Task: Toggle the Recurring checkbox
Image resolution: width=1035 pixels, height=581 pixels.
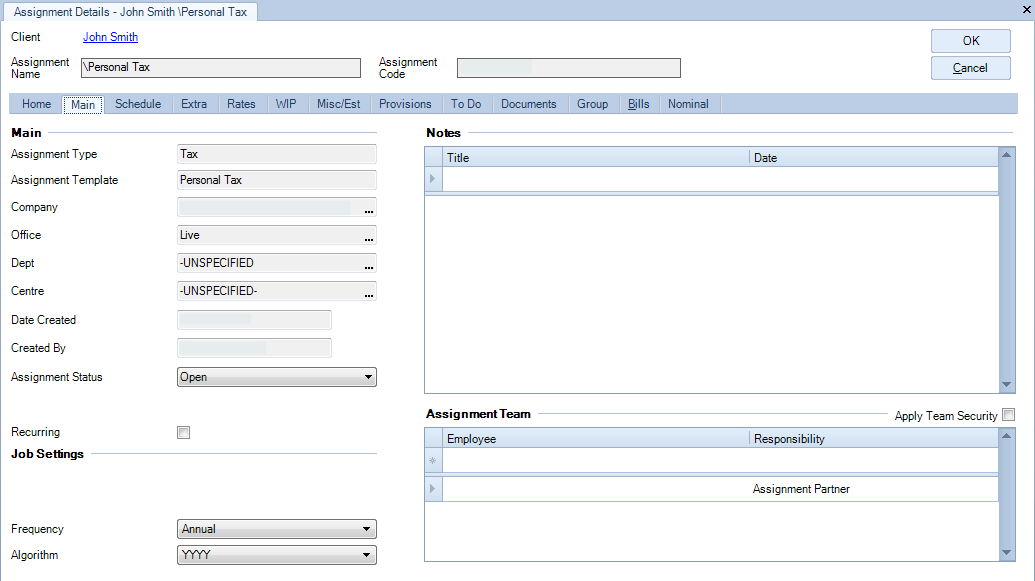Action: point(184,432)
